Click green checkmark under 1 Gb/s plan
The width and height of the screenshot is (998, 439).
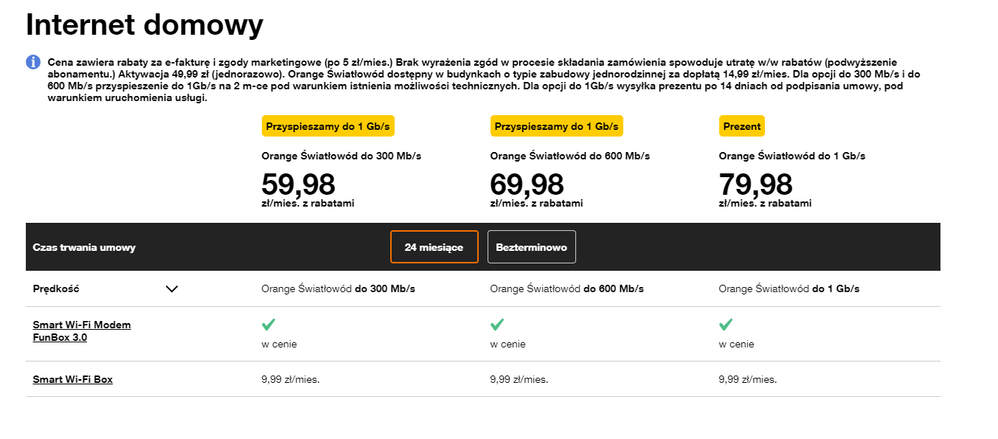(x=726, y=325)
